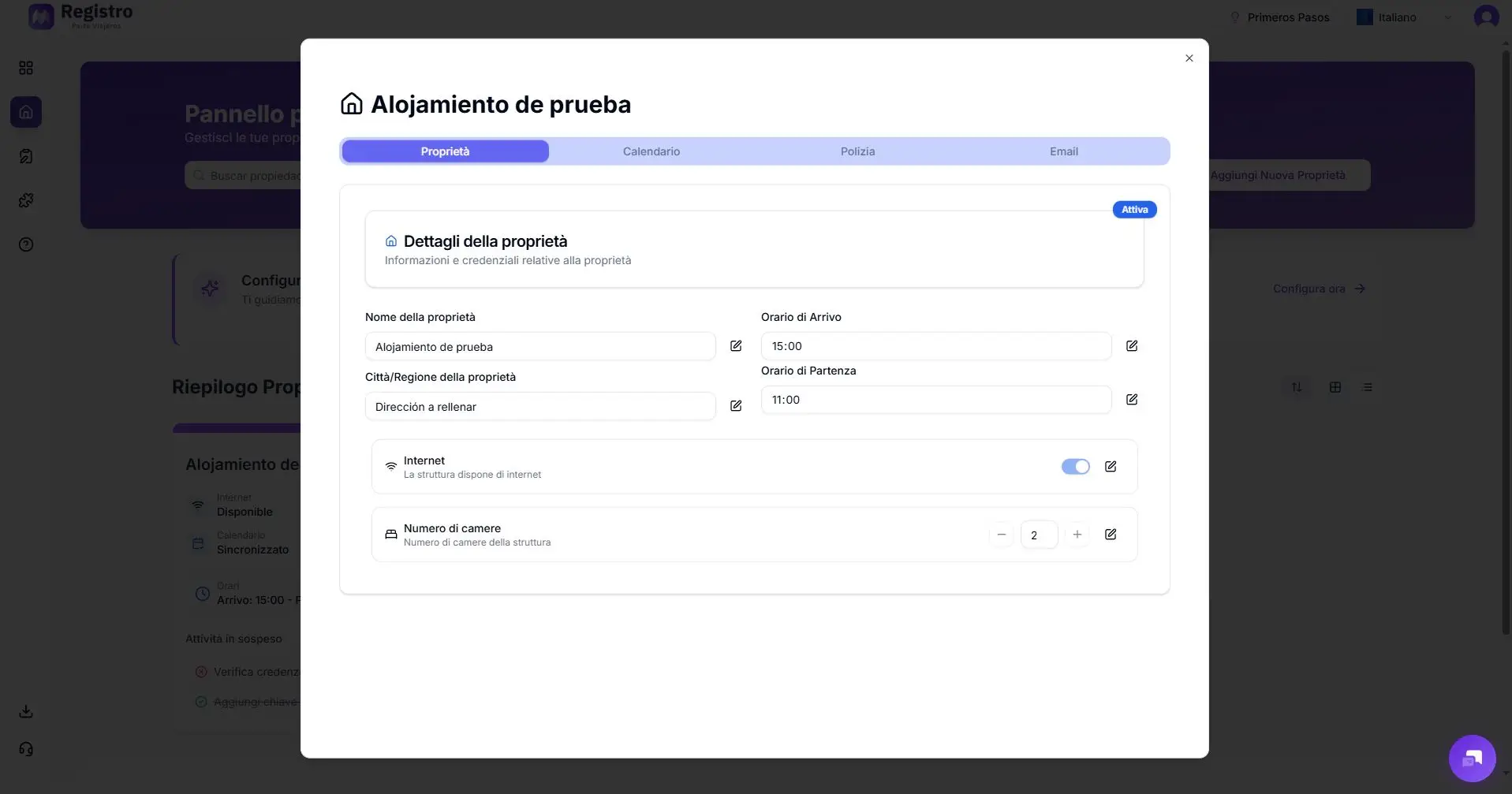Select the Home icon in the sidebar
1512x794 pixels.
point(26,111)
